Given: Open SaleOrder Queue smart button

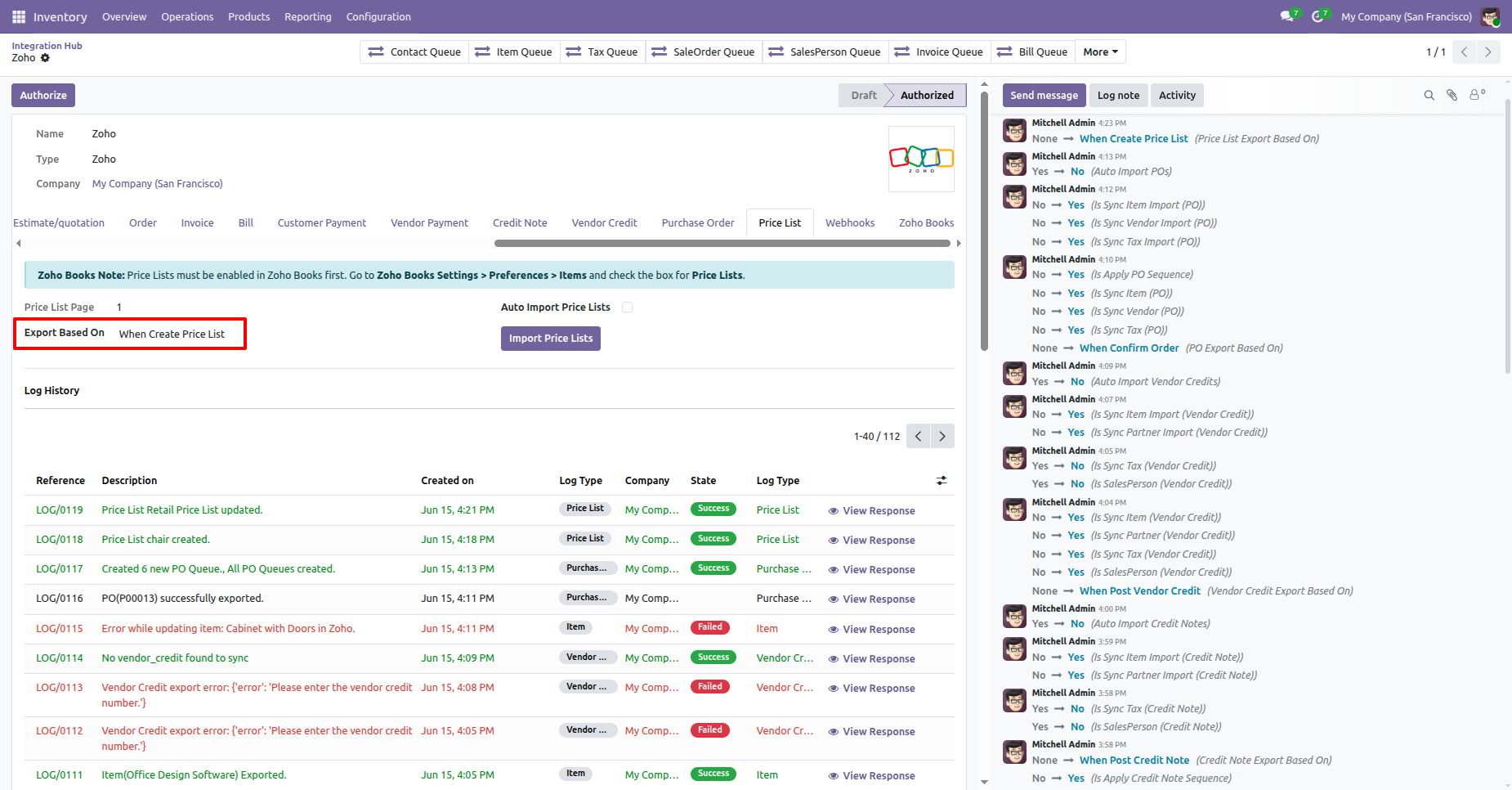Looking at the screenshot, I should coord(704,52).
